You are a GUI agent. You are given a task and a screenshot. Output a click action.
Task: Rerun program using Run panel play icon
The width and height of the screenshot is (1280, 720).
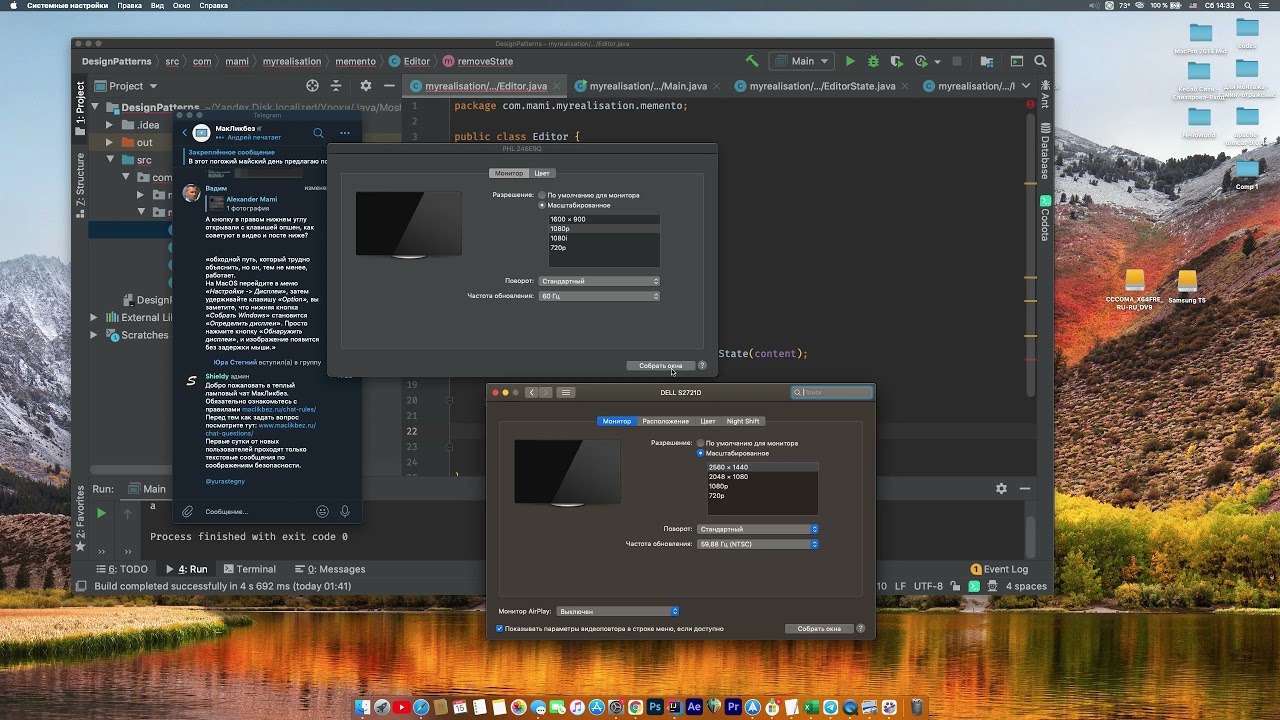coord(101,513)
